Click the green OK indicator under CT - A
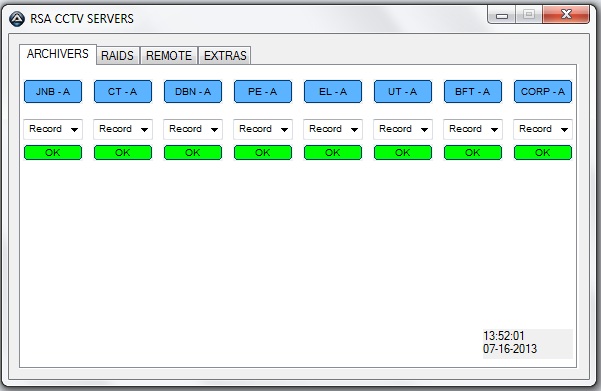This screenshot has width=601, height=391. click(123, 153)
